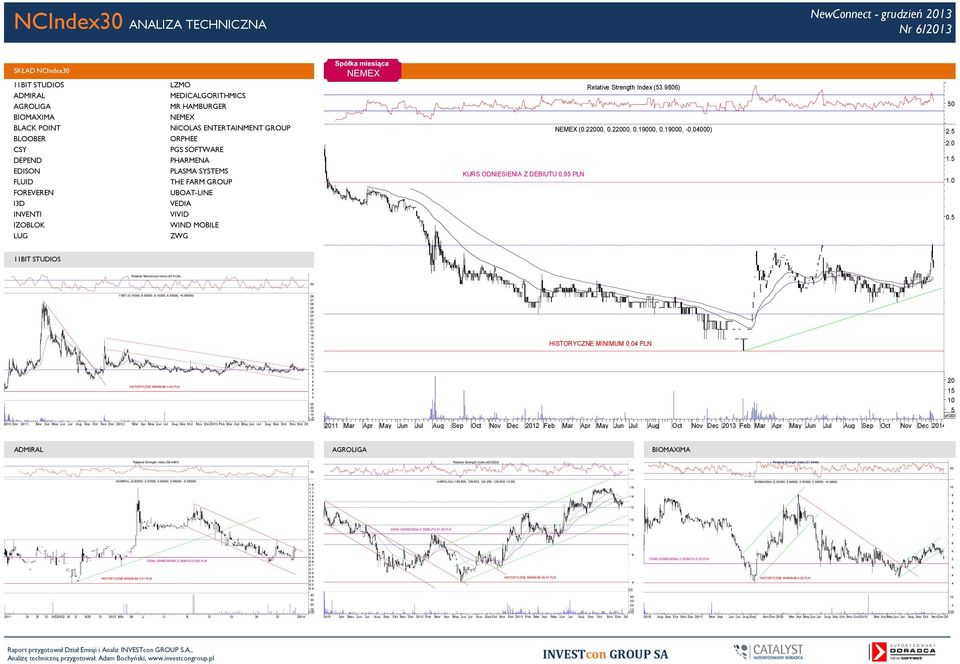Click the NewConnect - grudzień 2013 text
This screenshot has width=960, height=664.
coord(881,13)
